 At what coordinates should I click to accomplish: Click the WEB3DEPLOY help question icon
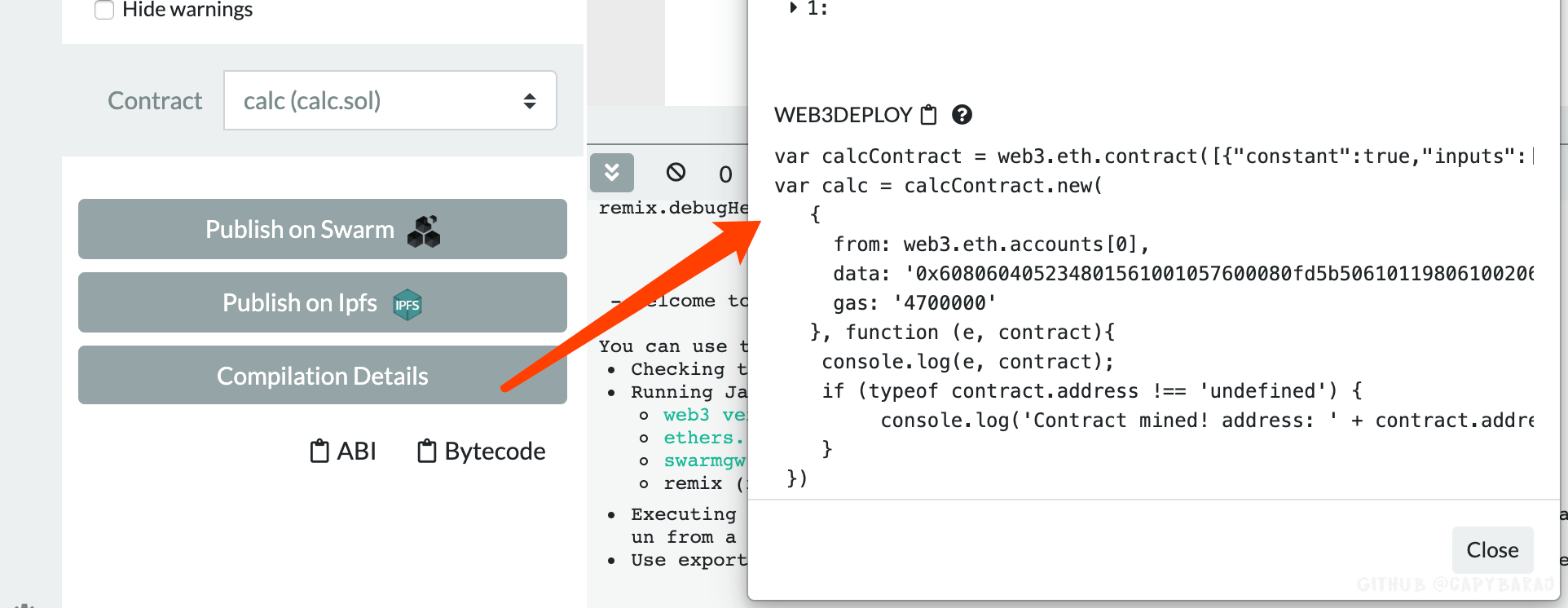962,115
